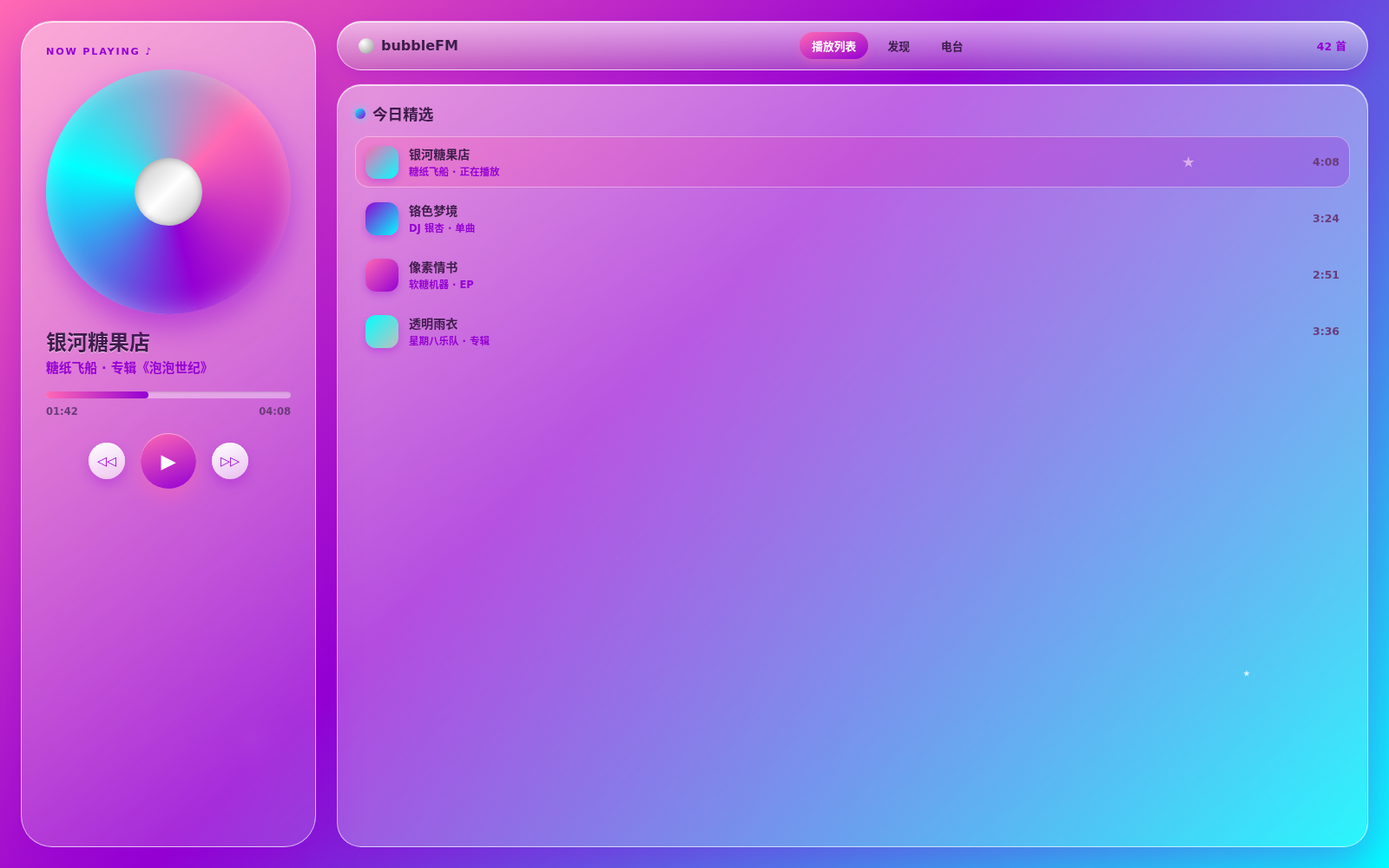Skip to previous track
The image size is (1389, 868).
[107, 461]
